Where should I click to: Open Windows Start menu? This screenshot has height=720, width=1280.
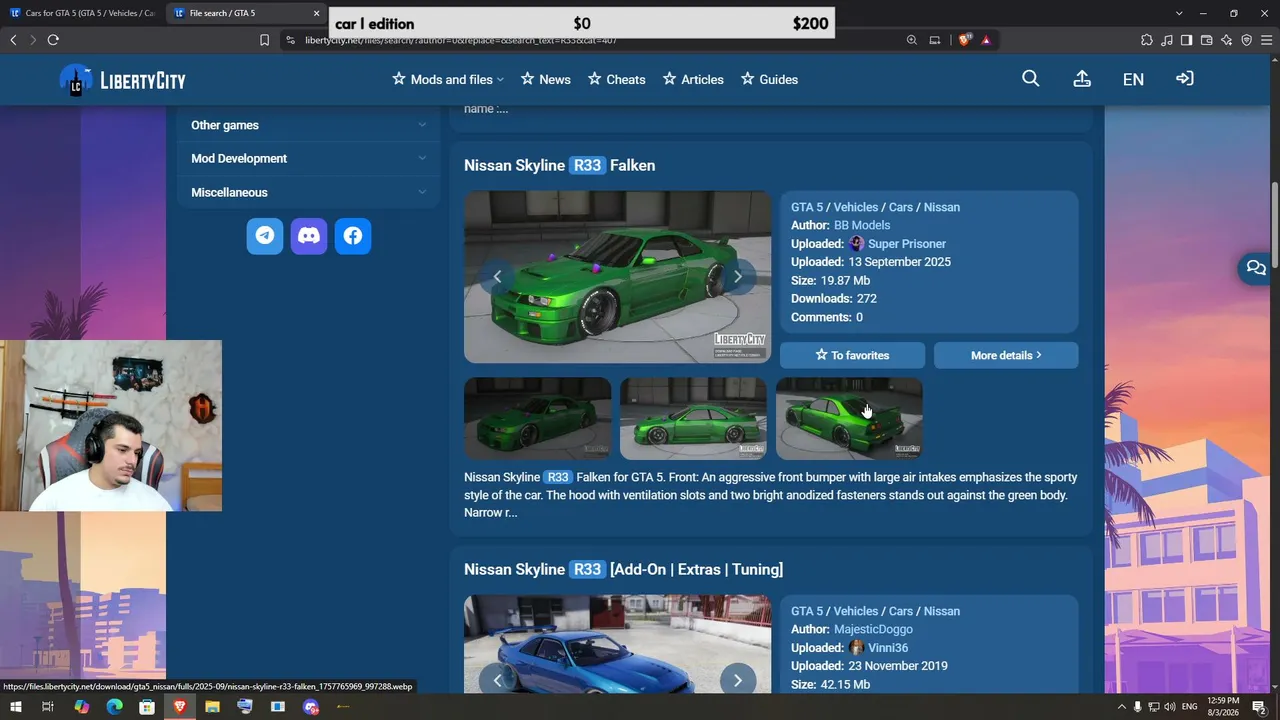(15, 707)
